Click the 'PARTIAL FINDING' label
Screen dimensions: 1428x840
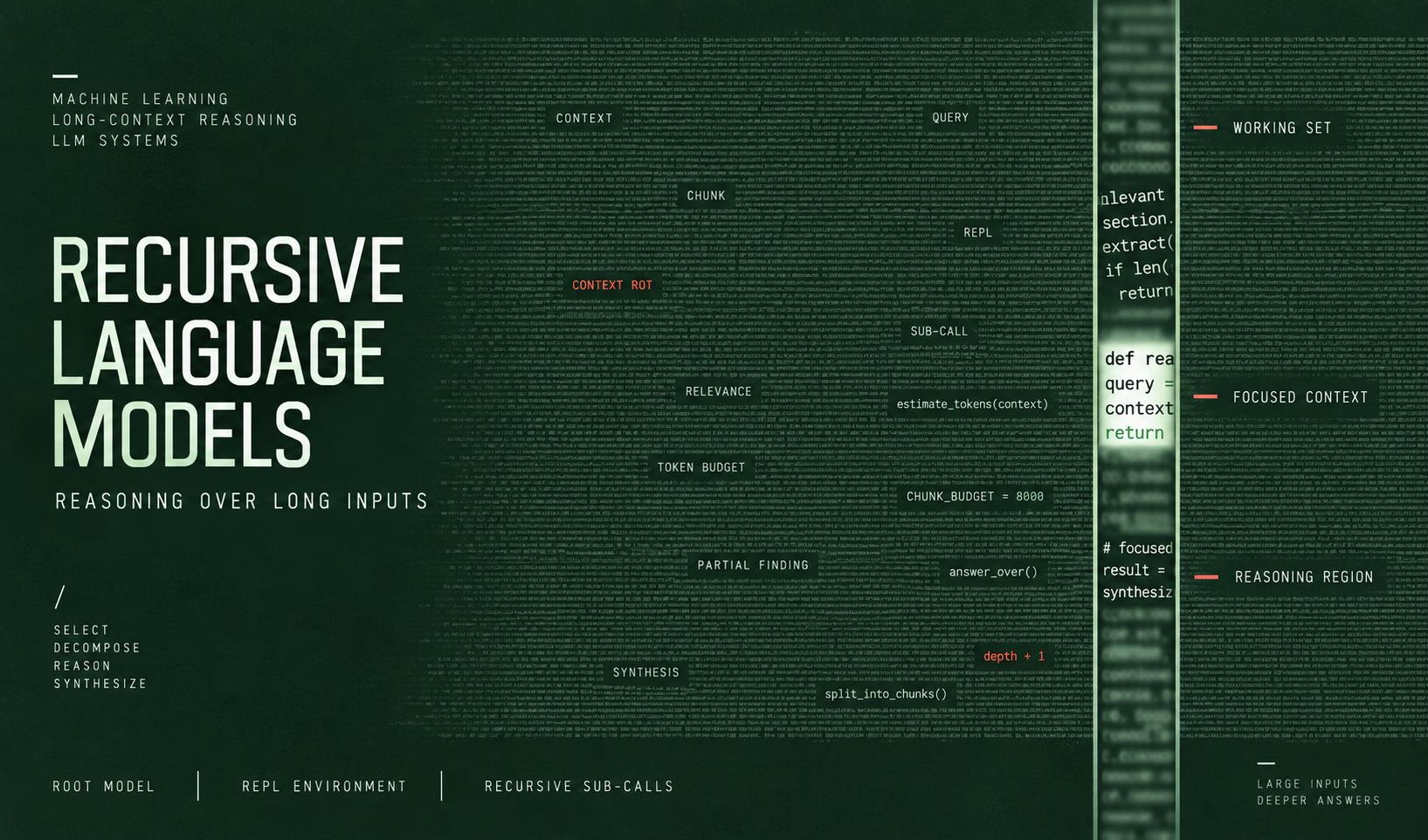click(x=753, y=566)
